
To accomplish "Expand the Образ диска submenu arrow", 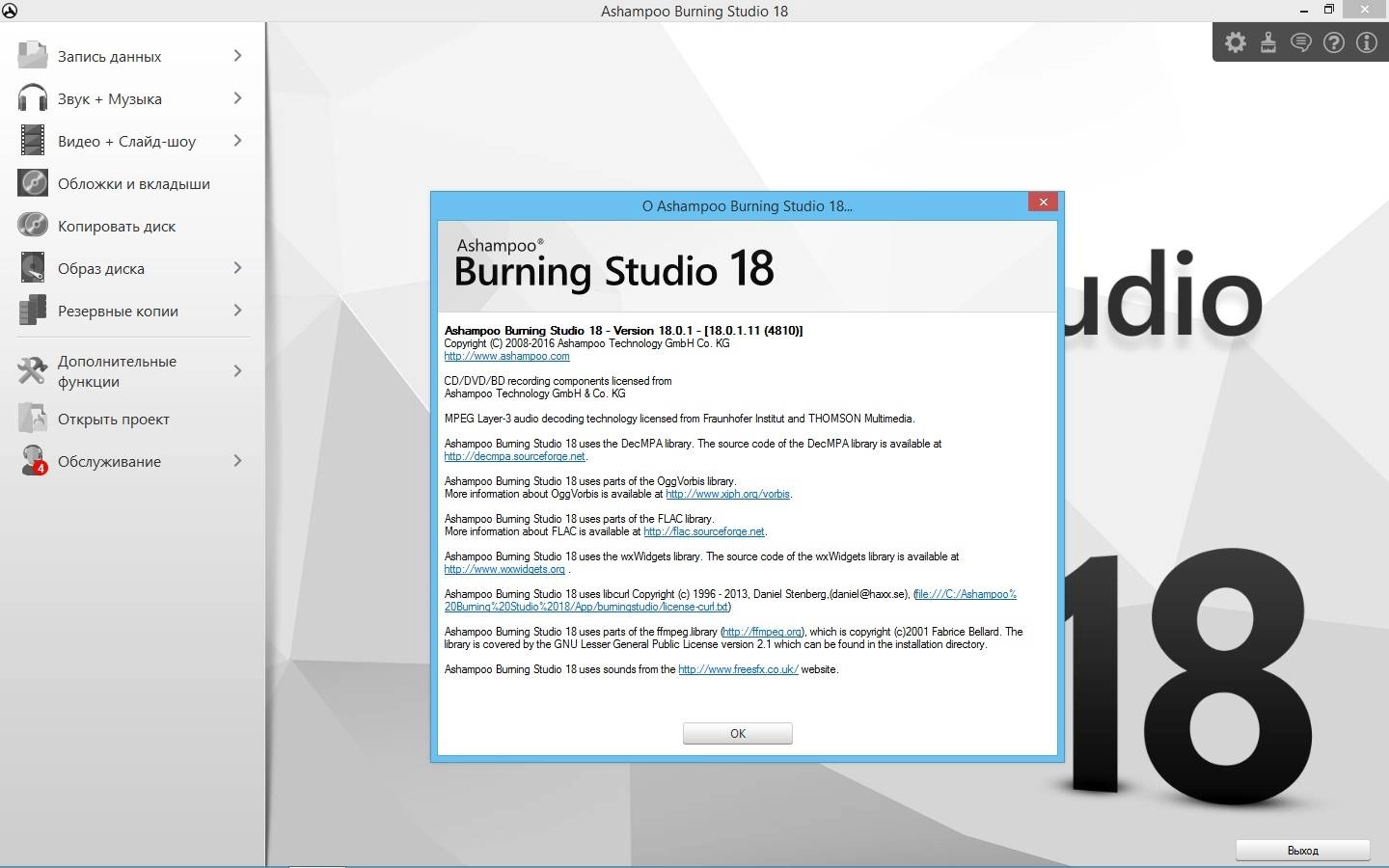I will point(237,267).
